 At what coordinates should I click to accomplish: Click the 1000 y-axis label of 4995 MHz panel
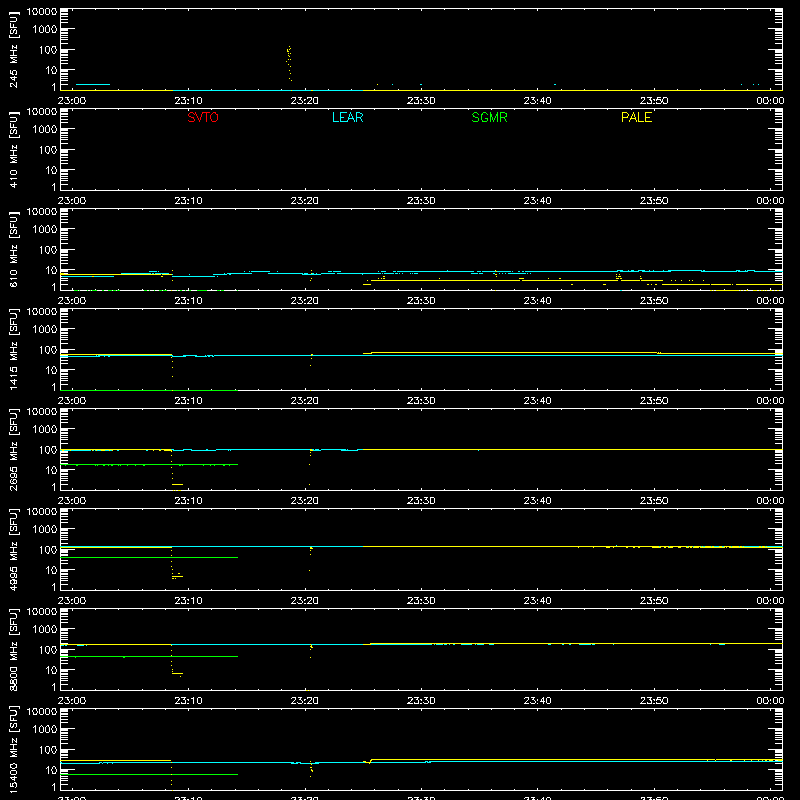pyautogui.click(x=45, y=530)
